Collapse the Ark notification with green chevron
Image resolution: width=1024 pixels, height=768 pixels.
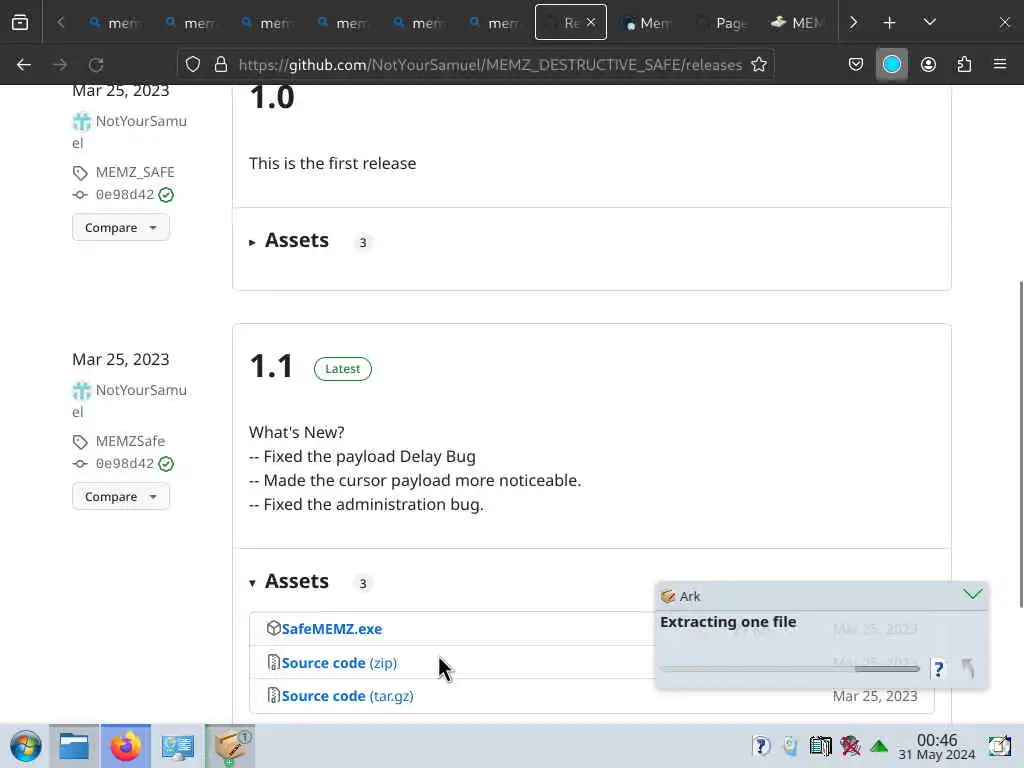click(972, 594)
